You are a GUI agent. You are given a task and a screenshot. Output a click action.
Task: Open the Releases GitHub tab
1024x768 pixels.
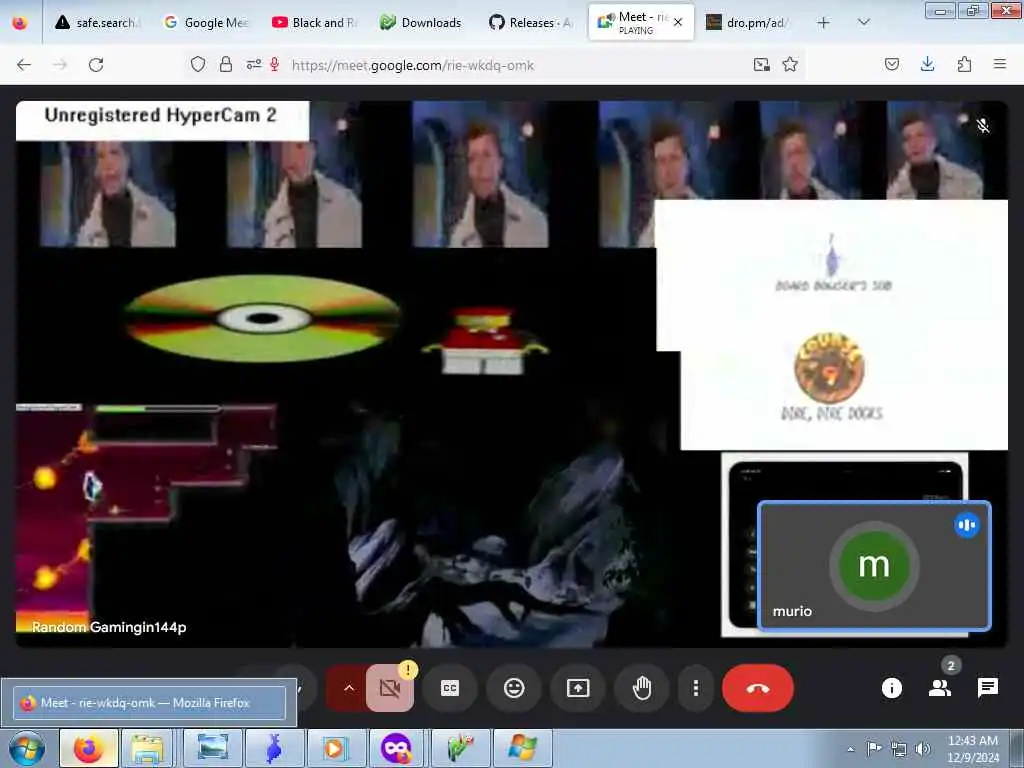tap(532, 23)
